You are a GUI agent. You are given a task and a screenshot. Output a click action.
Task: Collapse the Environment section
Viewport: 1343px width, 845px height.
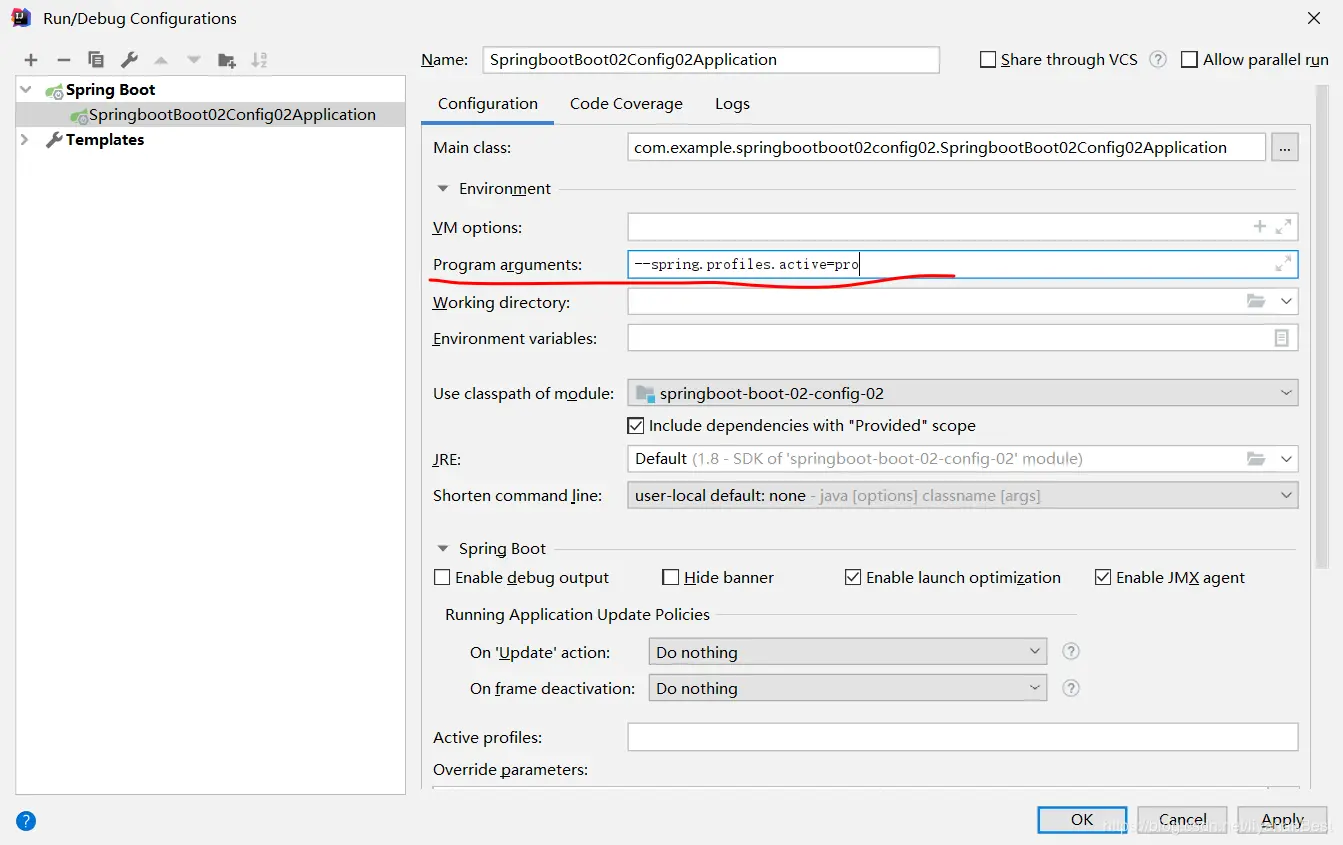[442, 188]
